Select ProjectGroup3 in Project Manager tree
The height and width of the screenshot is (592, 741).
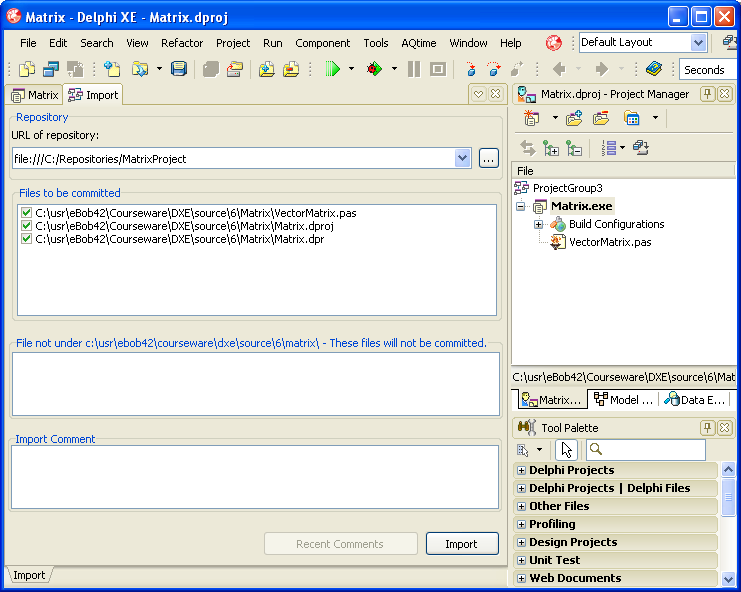[568, 188]
